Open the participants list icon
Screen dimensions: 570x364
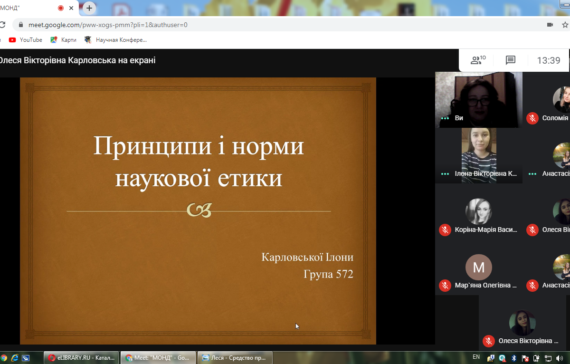[x=478, y=60]
